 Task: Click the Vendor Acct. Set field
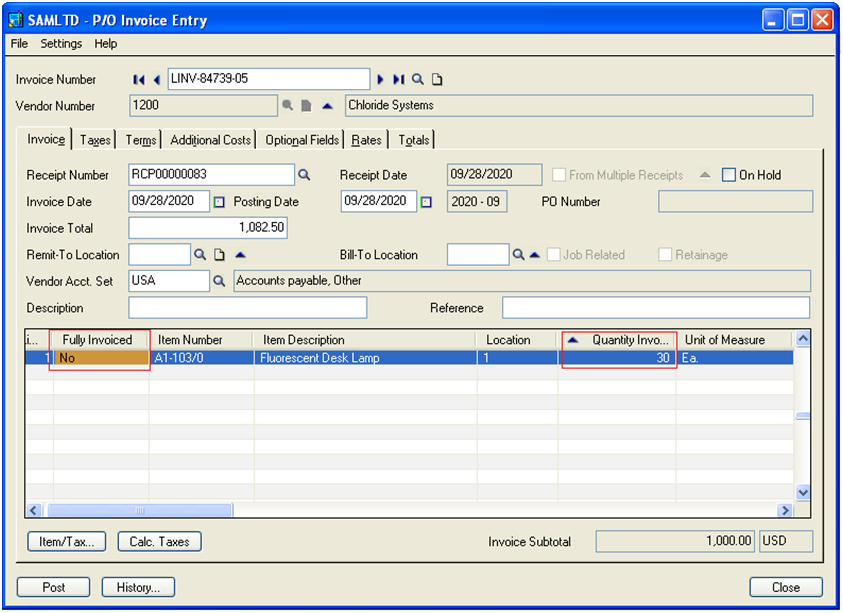[x=169, y=281]
